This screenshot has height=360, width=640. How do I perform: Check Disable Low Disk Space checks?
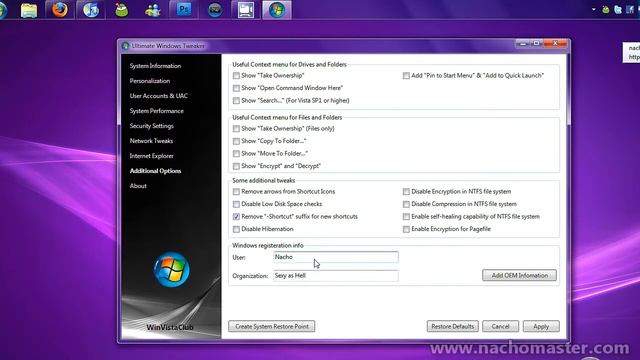236,204
